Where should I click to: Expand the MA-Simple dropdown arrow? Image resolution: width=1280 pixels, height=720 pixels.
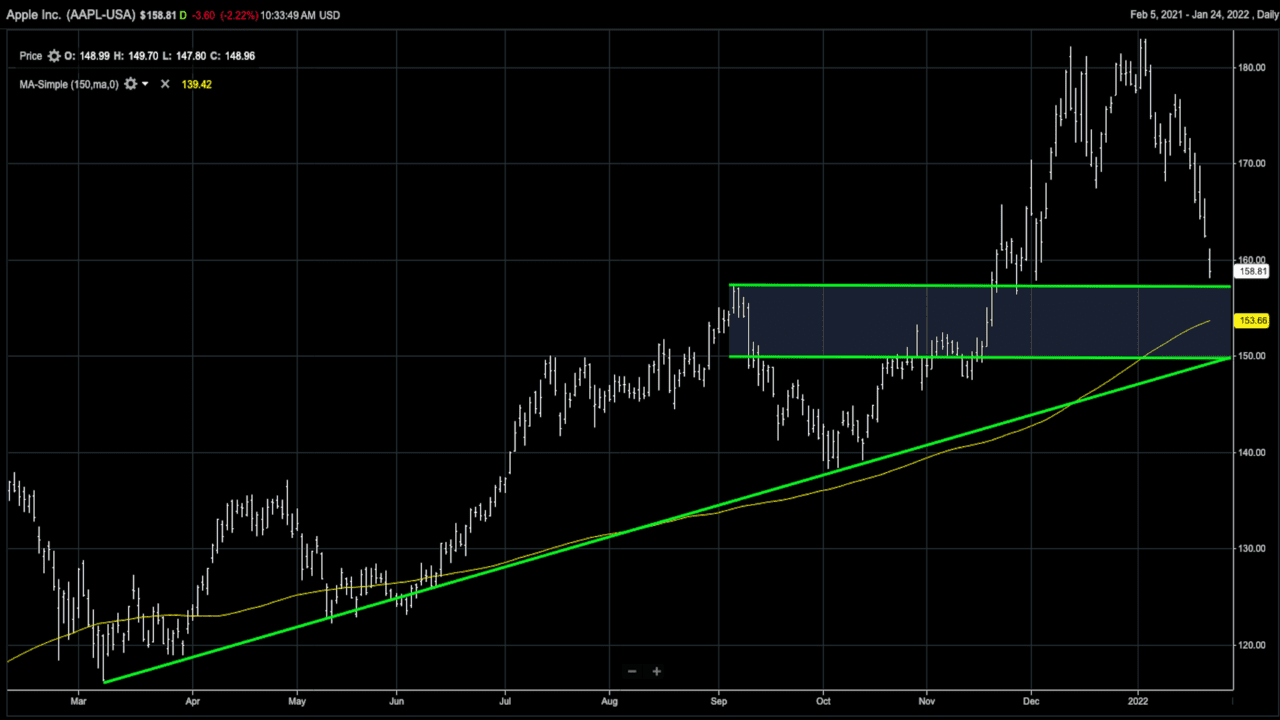pos(146,85)
